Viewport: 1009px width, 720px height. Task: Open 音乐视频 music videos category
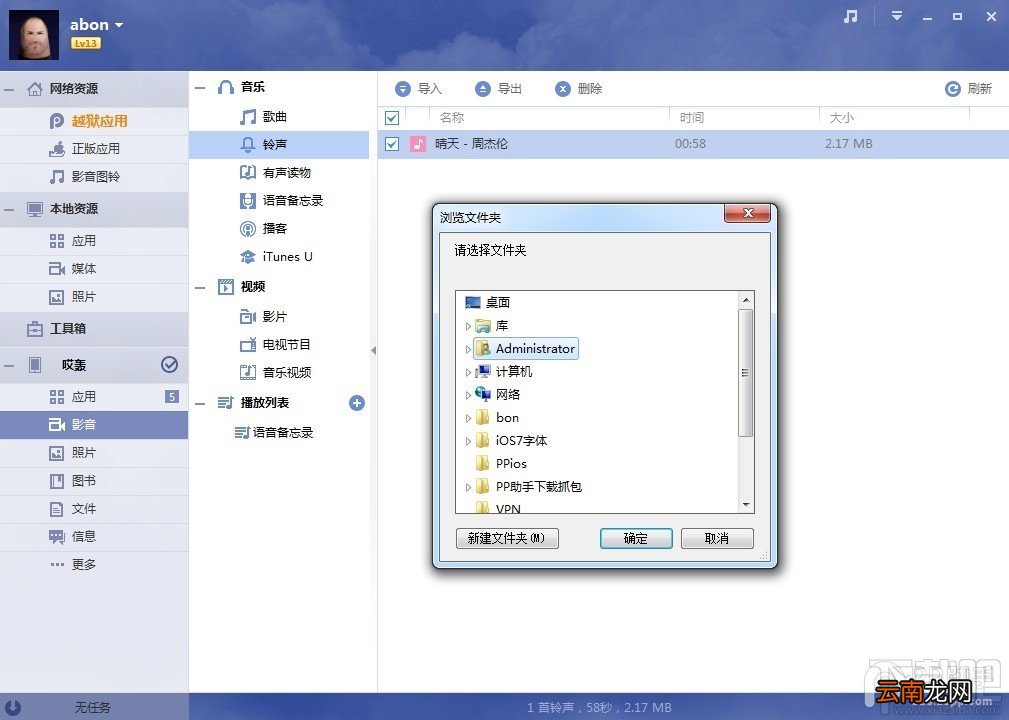[279, 373]
